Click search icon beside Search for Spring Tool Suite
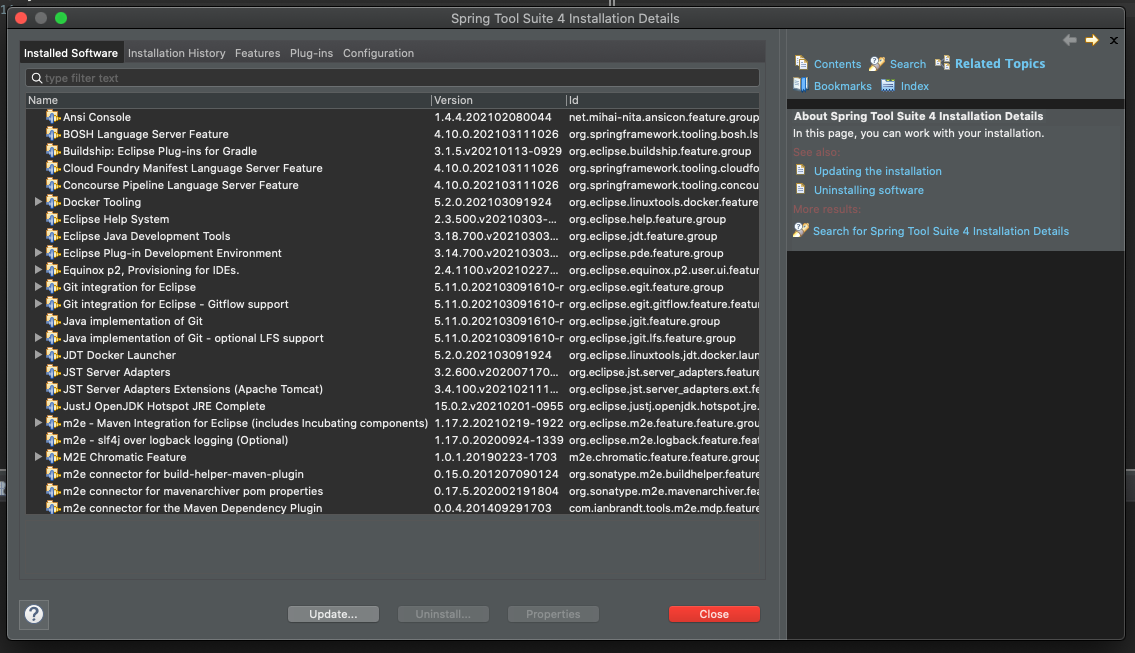The image size is (1135, 653). [801, 230]
